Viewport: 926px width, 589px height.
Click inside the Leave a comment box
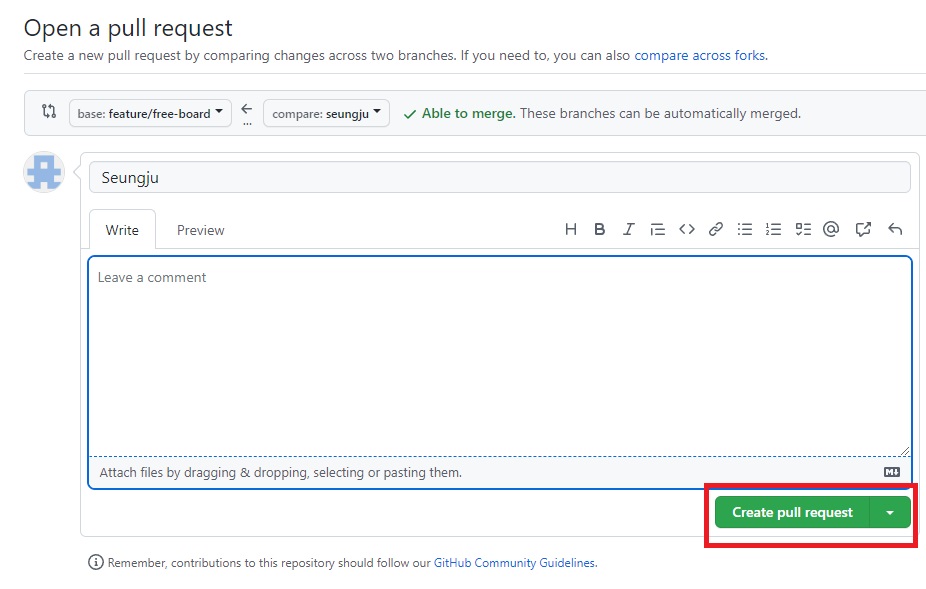(500, 356)
